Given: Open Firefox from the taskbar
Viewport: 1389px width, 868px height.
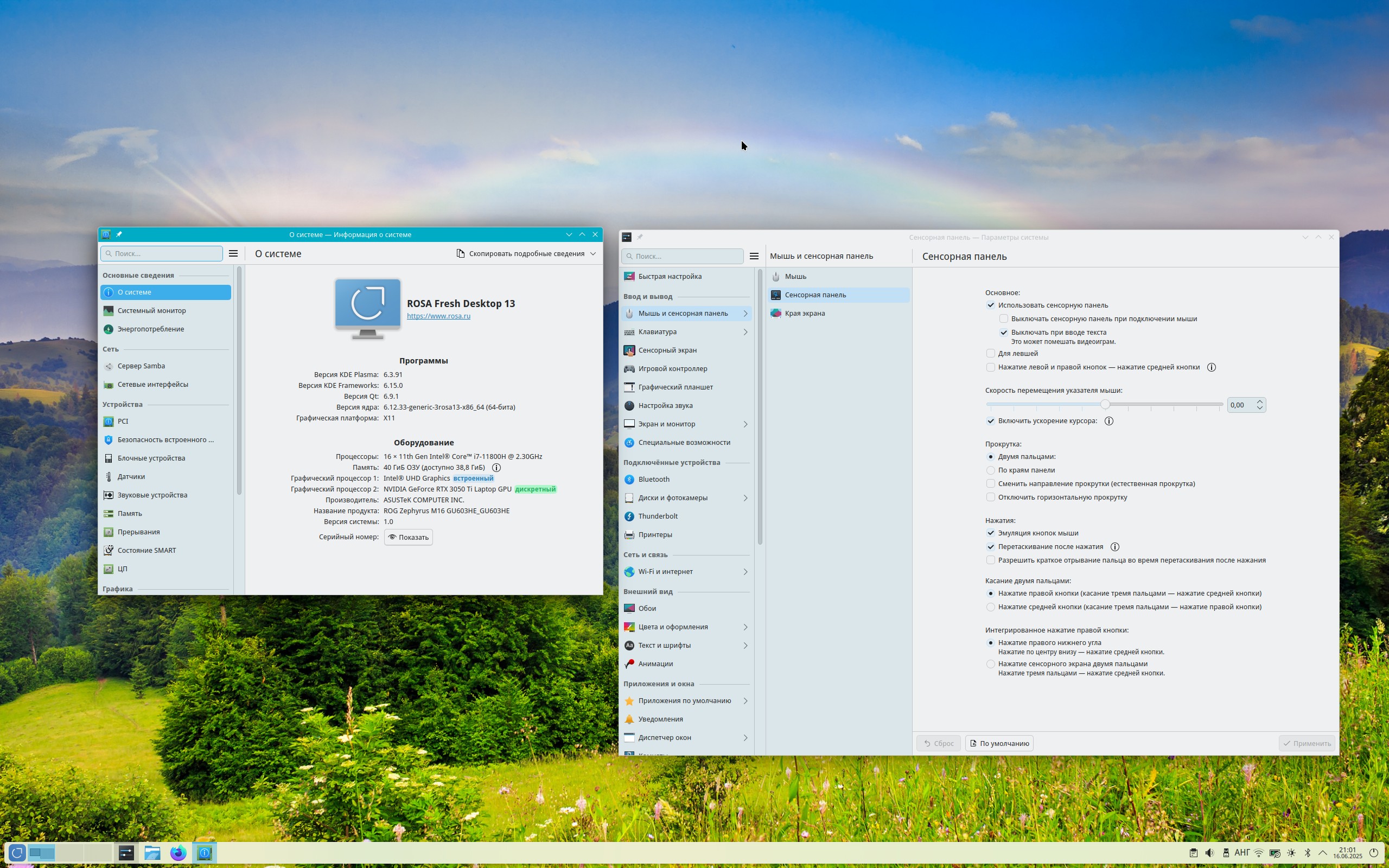Looking at the screenshot, I should pos(178,852).
